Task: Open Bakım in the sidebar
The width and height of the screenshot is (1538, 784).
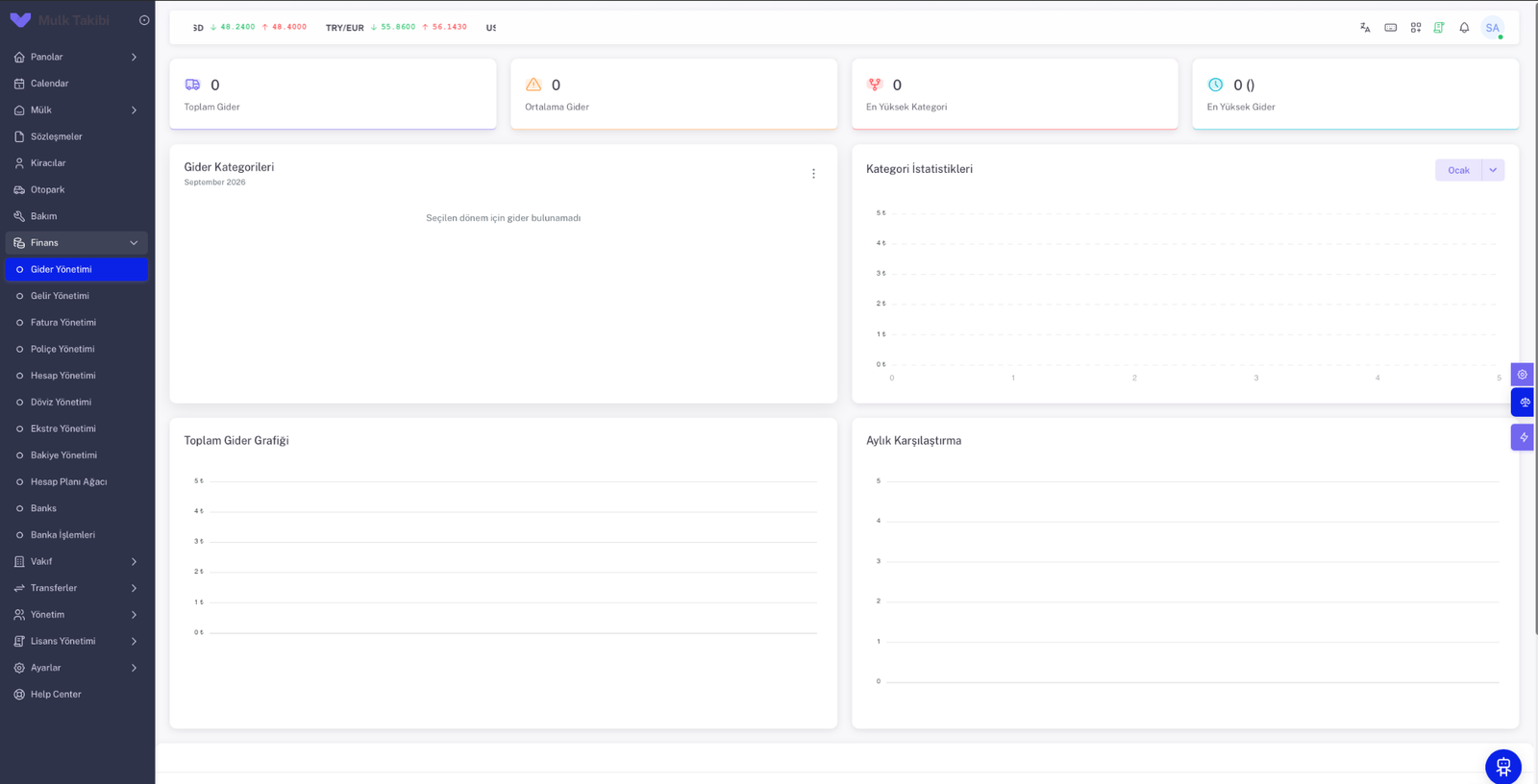Action: coord(77,216)
